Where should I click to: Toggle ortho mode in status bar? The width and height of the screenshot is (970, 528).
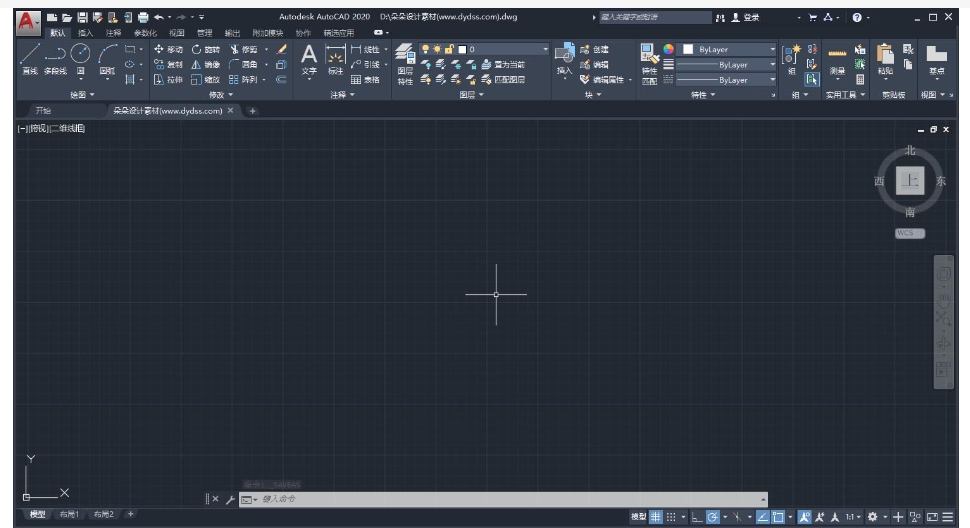pyautogui.click(x=697, y=516)
